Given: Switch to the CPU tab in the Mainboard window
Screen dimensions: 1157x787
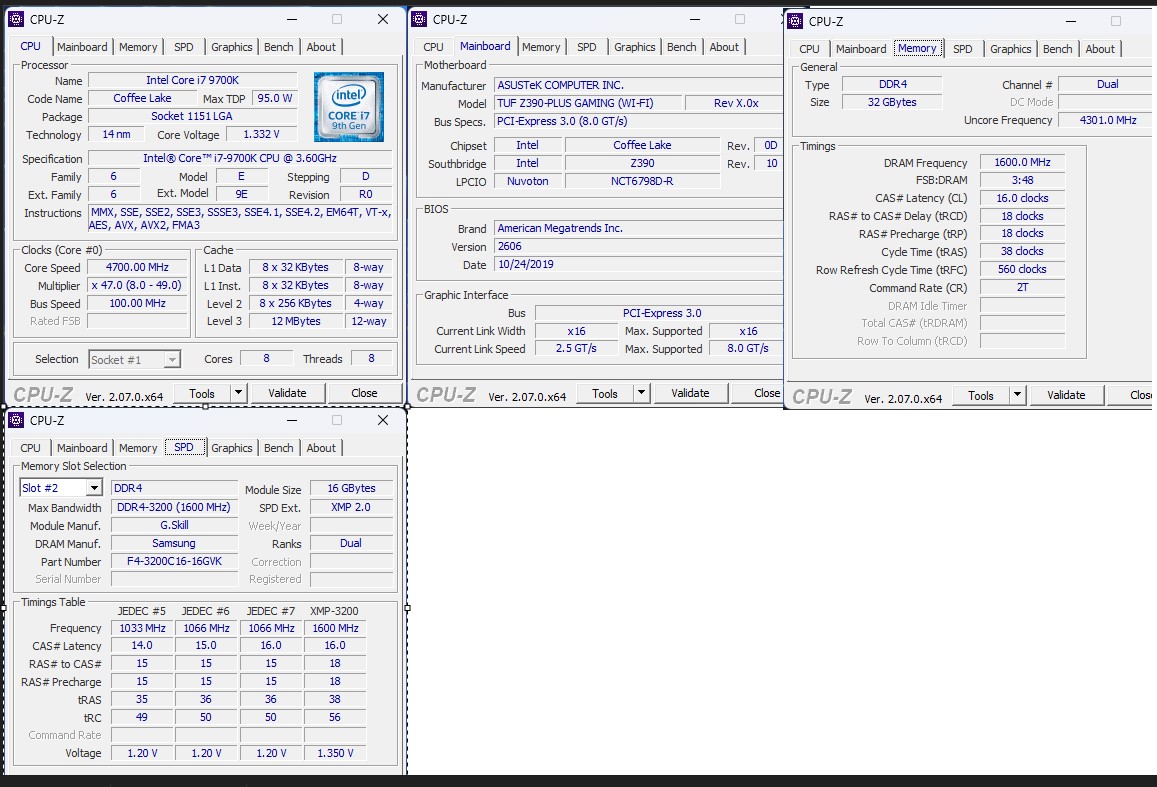Looking at the screenshot, I should 433,46.
